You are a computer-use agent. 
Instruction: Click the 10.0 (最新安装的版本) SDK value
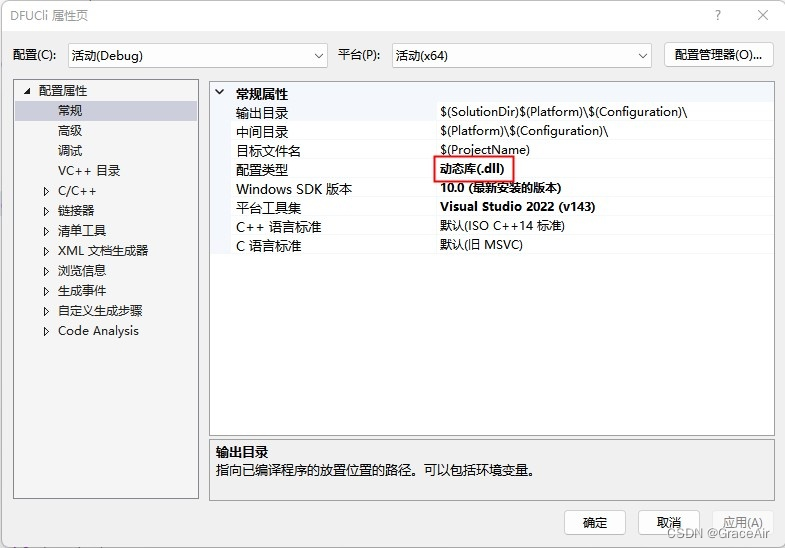click(x=501, y=188)
